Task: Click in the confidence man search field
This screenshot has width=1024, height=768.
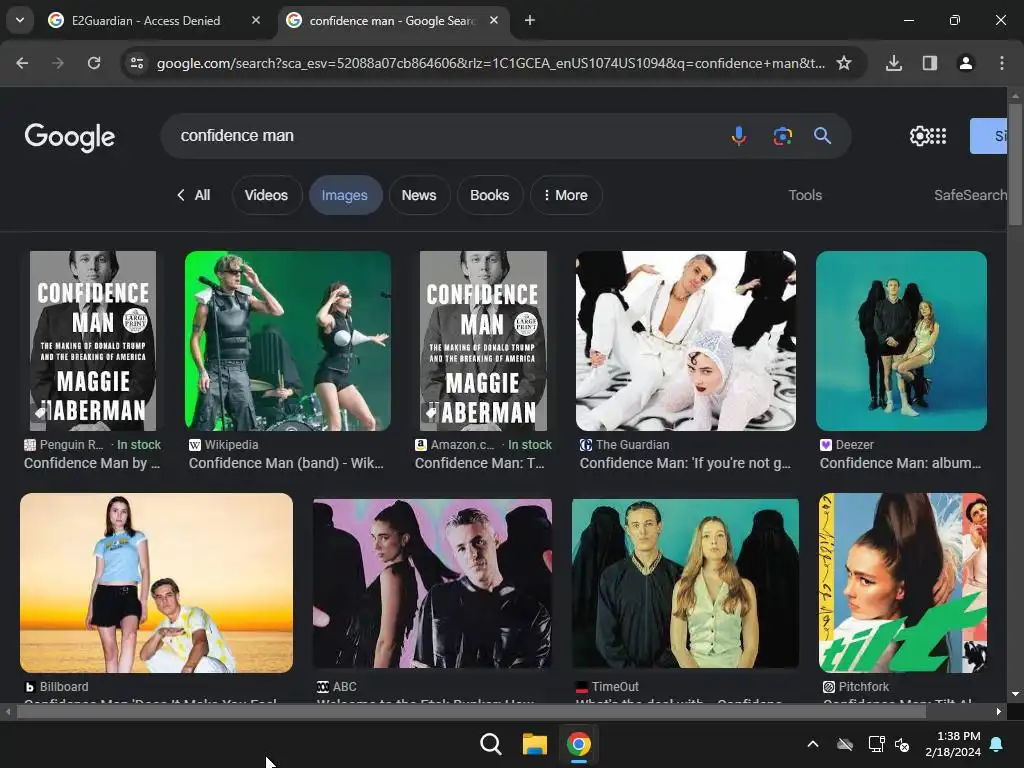Action: pos(444,136)
